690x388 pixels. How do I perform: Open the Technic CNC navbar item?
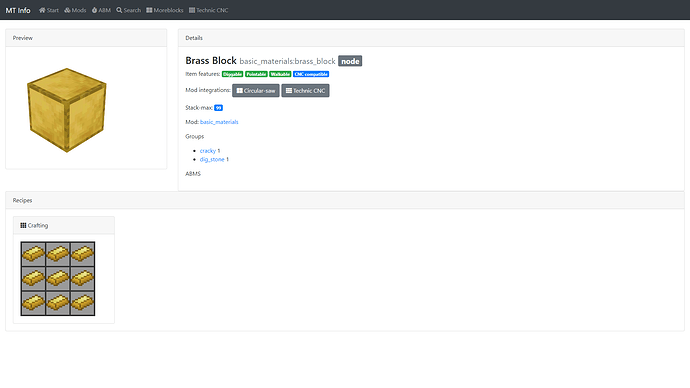(x=209, y=10)
